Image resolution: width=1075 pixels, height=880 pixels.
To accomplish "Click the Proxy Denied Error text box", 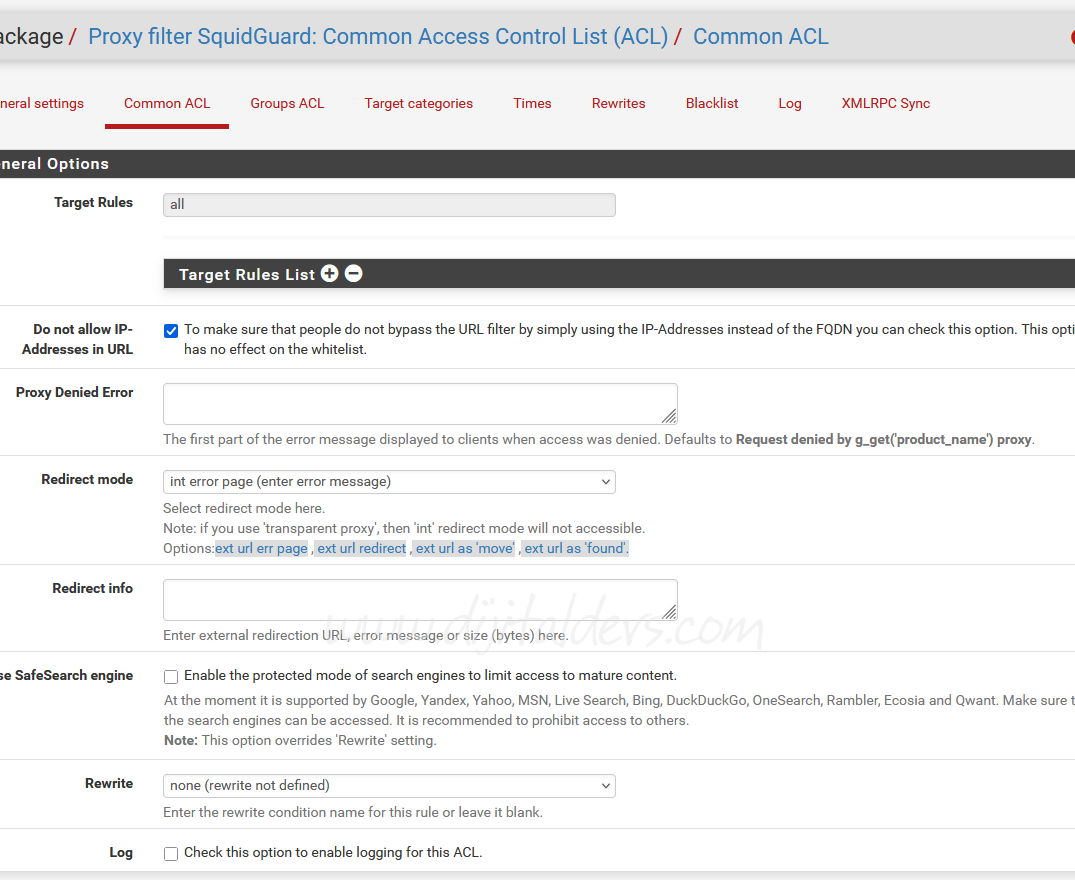I will 420,403.
